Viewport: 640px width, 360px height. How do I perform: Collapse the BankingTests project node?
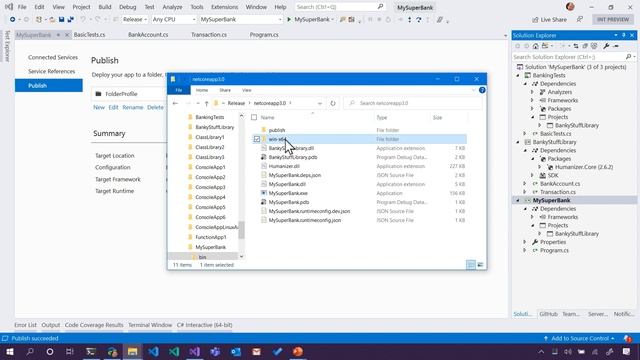[518, 76]
